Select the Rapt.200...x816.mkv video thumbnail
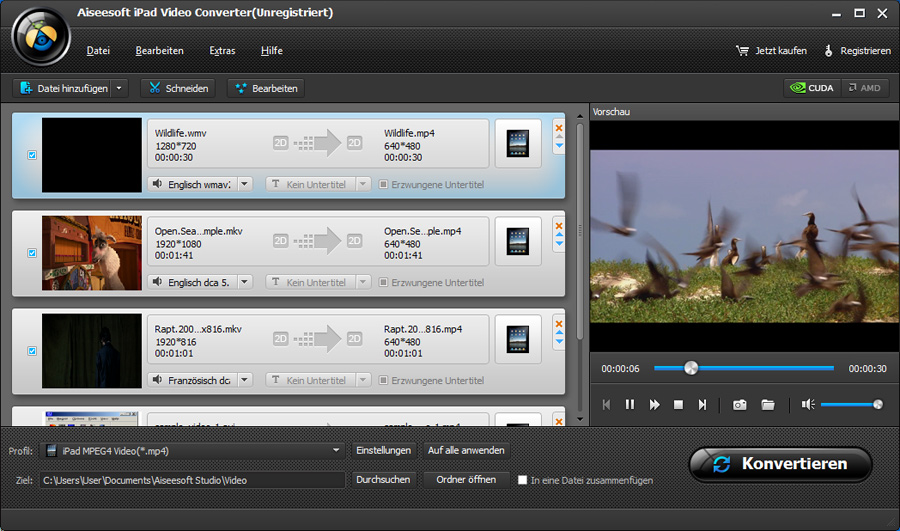900x531 pixels. click(92, 351)
